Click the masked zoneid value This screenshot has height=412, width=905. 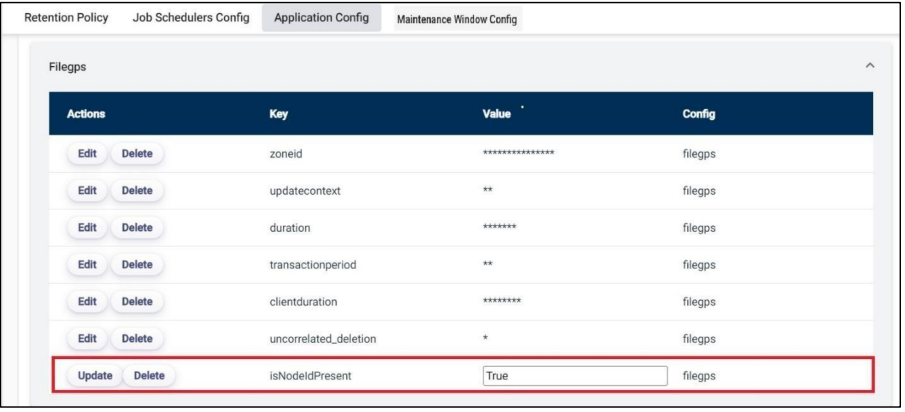(x=518, y=153)
